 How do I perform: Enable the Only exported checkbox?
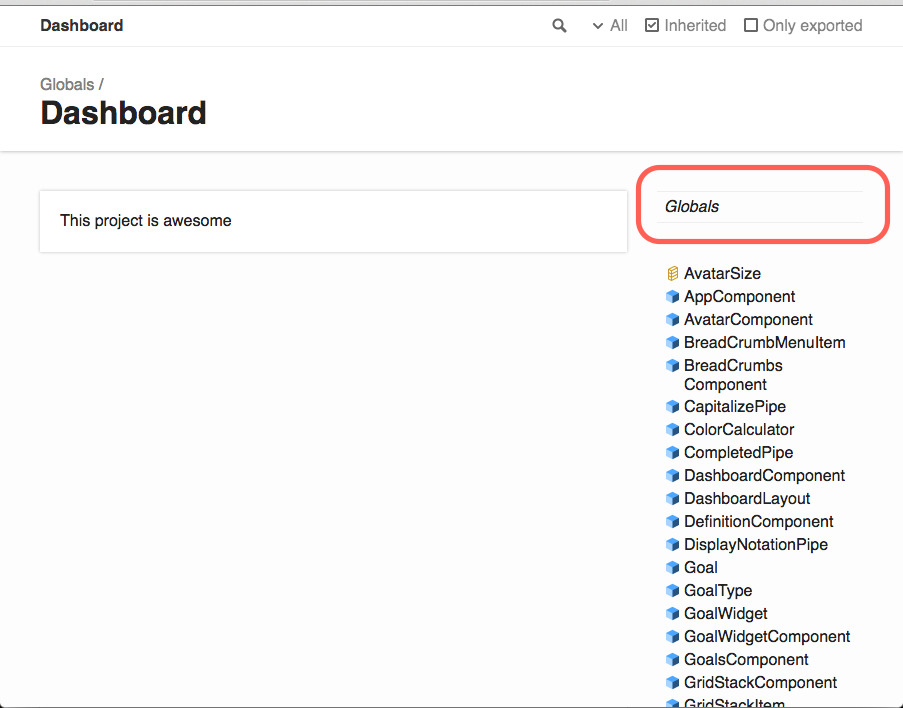[x=750, y=25]
